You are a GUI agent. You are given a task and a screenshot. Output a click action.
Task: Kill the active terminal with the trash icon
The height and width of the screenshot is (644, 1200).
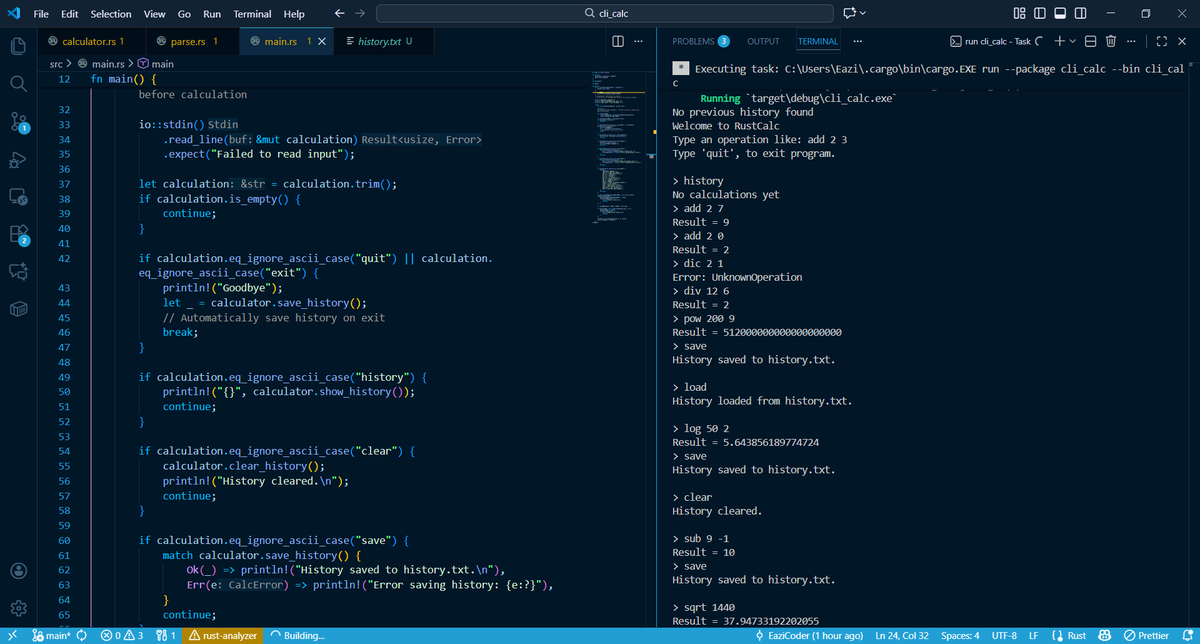pos(1111,41)
